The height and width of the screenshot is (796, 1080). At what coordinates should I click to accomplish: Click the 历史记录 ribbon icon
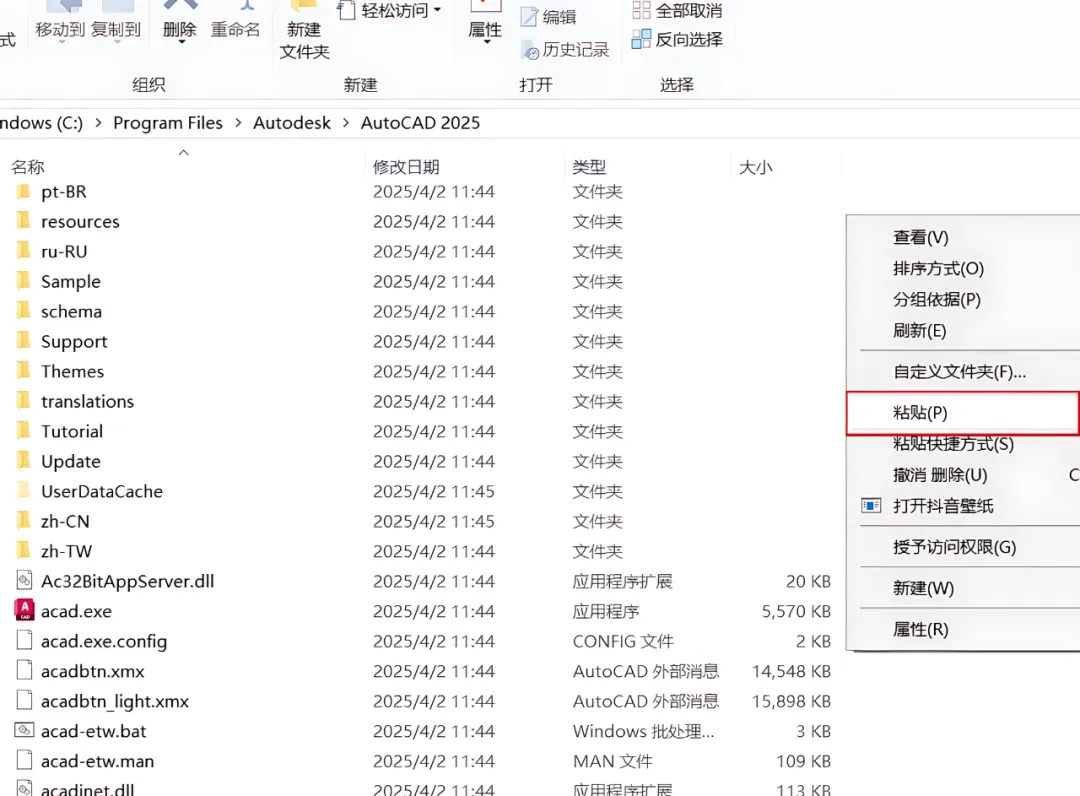[x=530, y=50]
